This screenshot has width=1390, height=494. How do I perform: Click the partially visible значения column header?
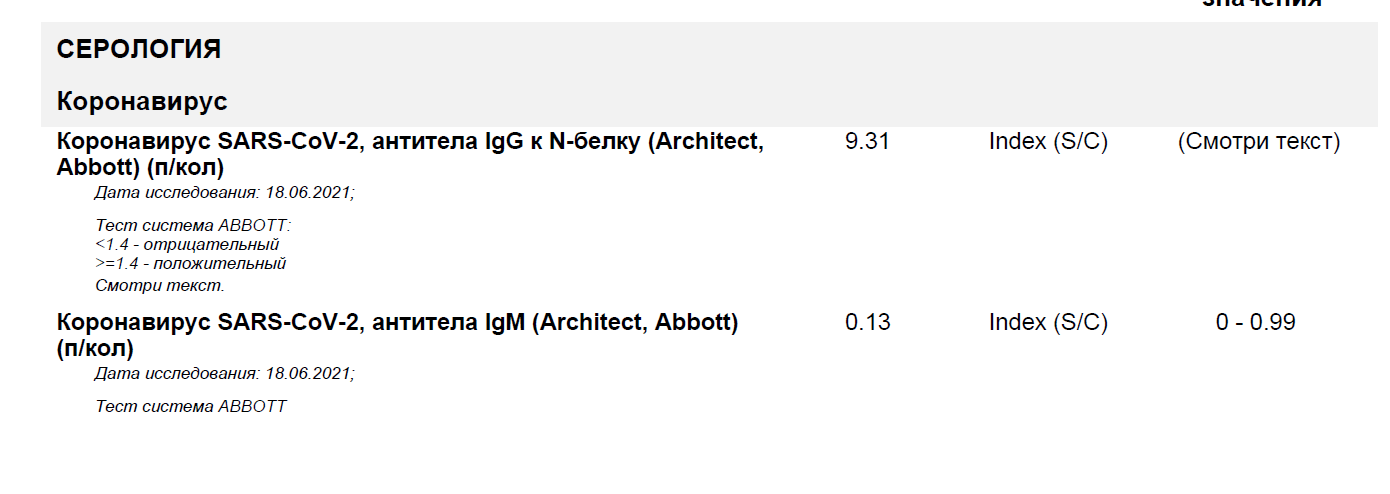pos(1262,4)
